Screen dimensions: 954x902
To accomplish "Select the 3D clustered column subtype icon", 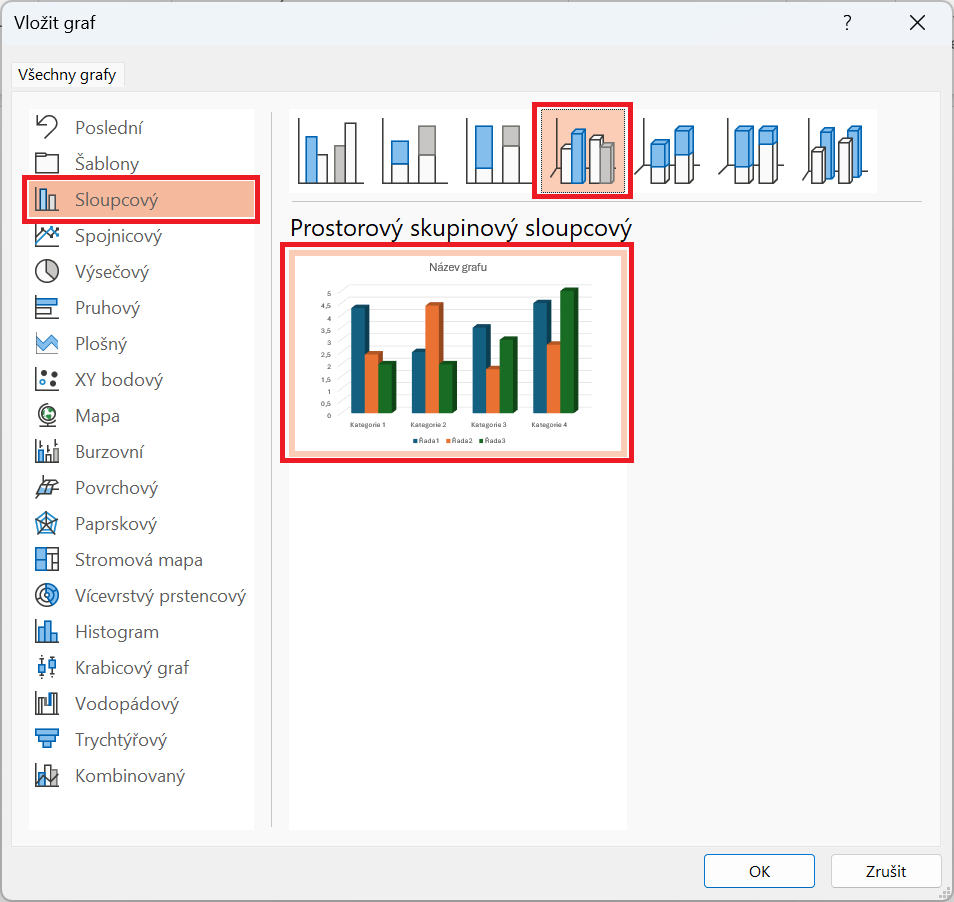I will pos(583,151).
